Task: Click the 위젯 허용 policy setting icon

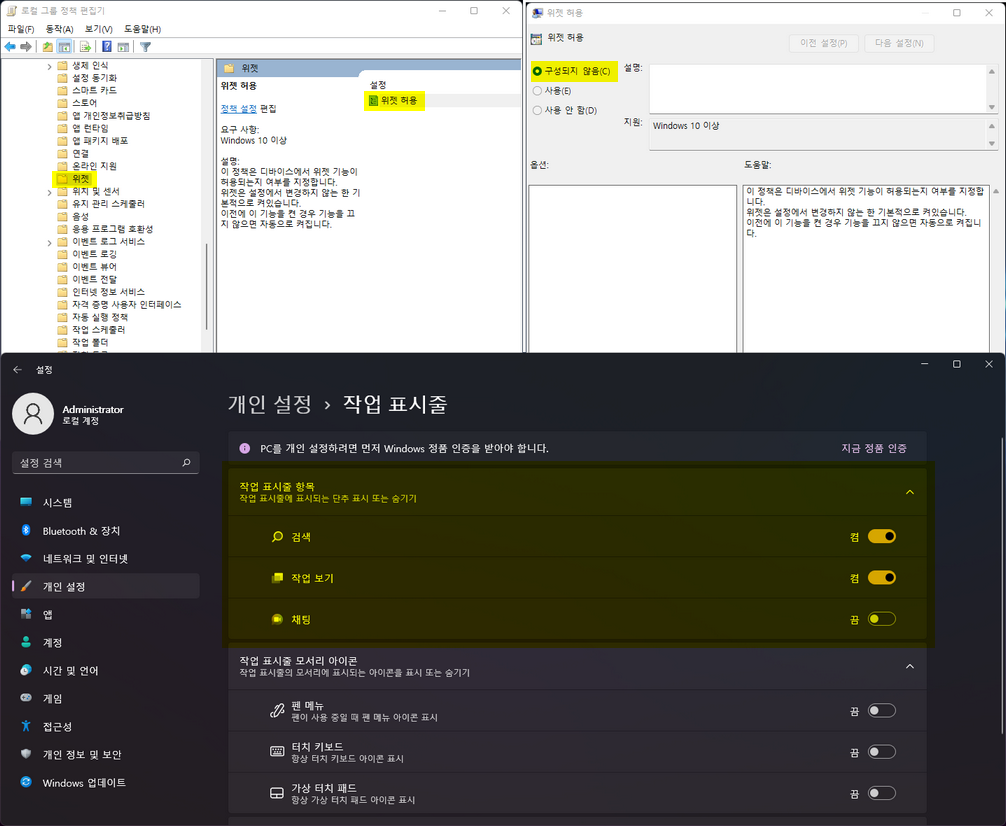Action: click(373, 100)
